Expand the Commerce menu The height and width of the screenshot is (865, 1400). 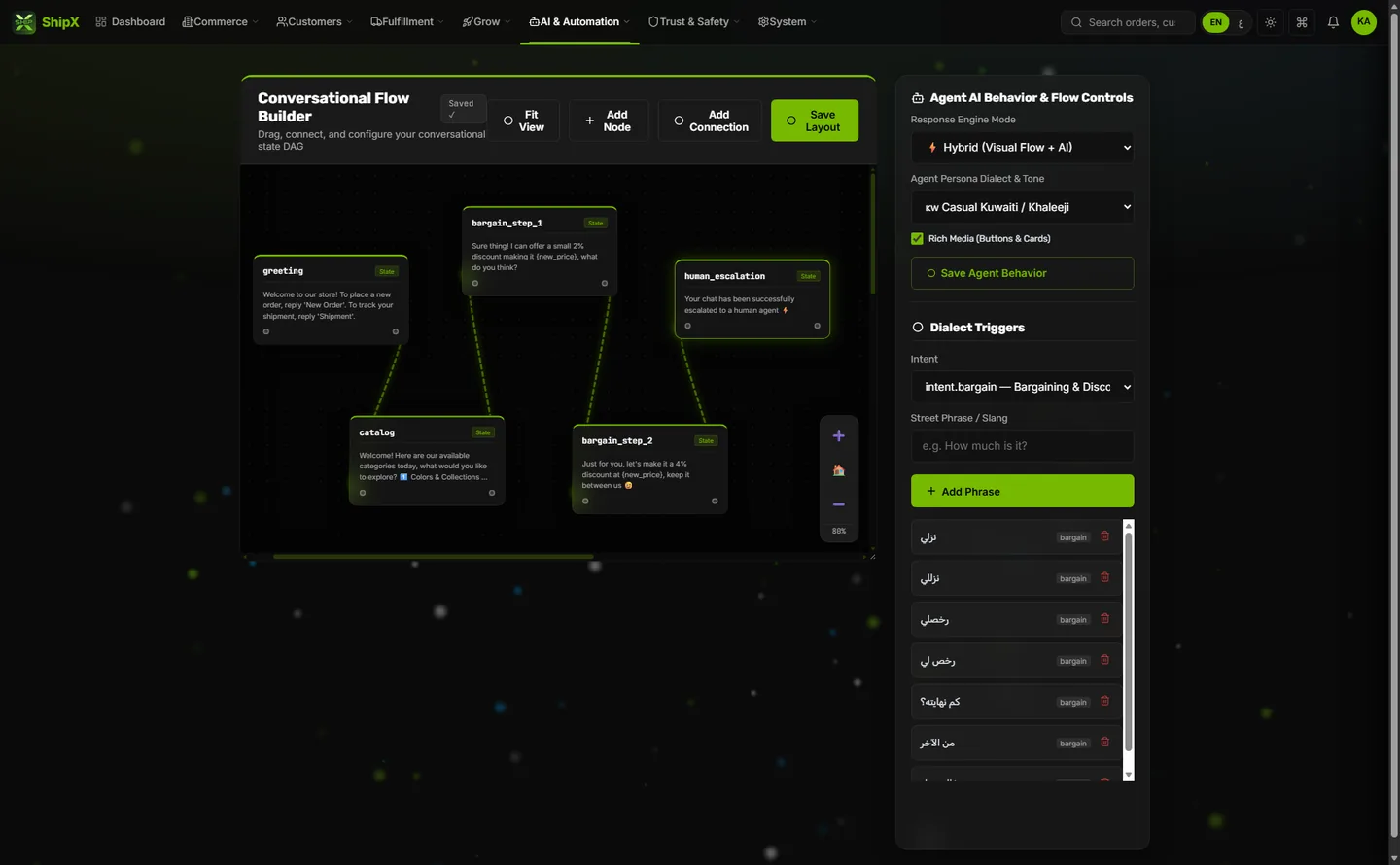[220, 22]
